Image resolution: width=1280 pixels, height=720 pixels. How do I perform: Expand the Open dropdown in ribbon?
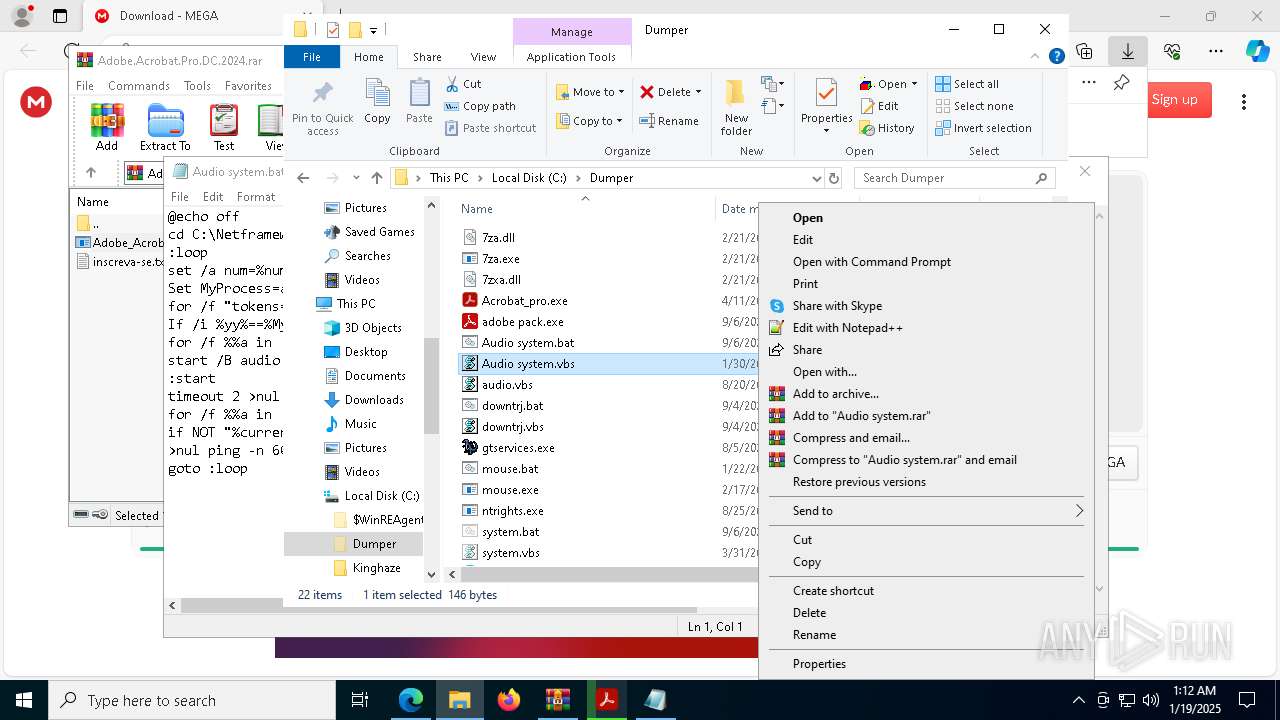tap(914, 84)
